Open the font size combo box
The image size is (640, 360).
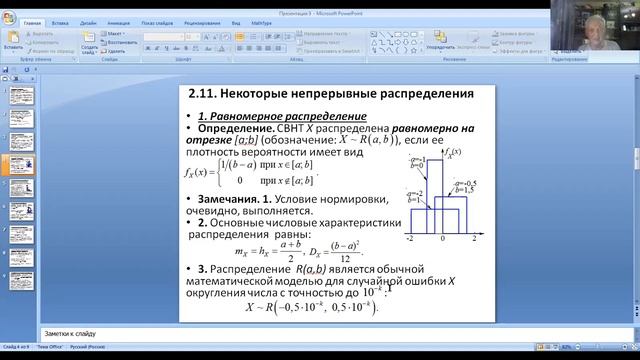coord(192,37)
